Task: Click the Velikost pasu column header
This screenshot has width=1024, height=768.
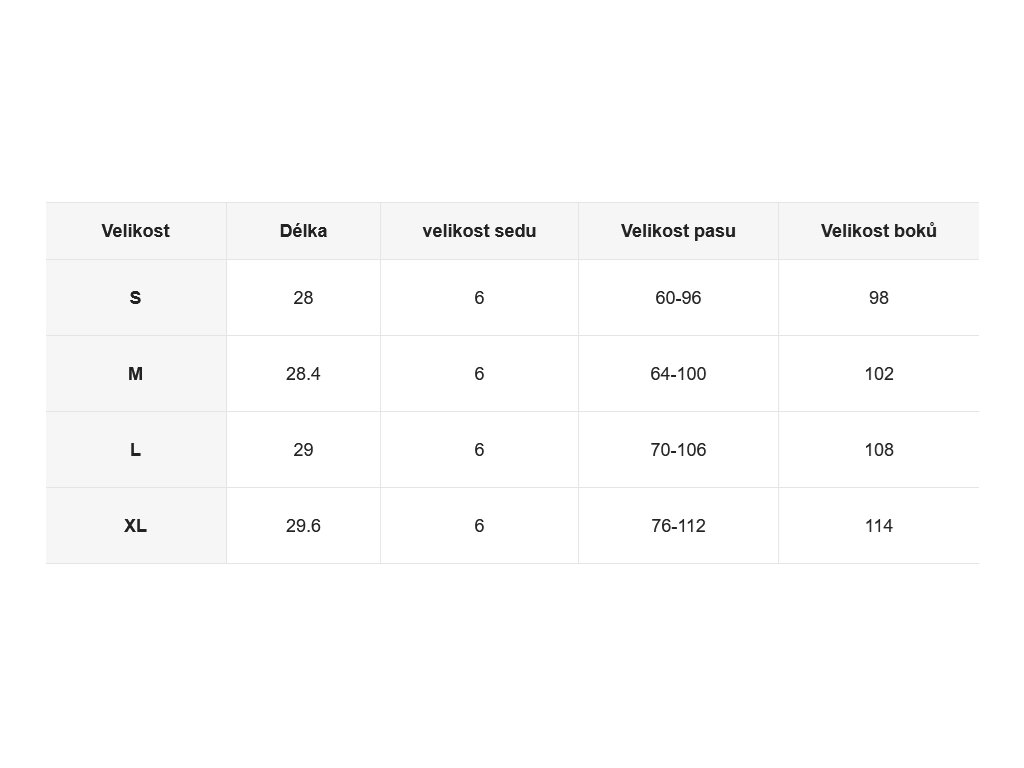Action: click(x=678, y=231)
